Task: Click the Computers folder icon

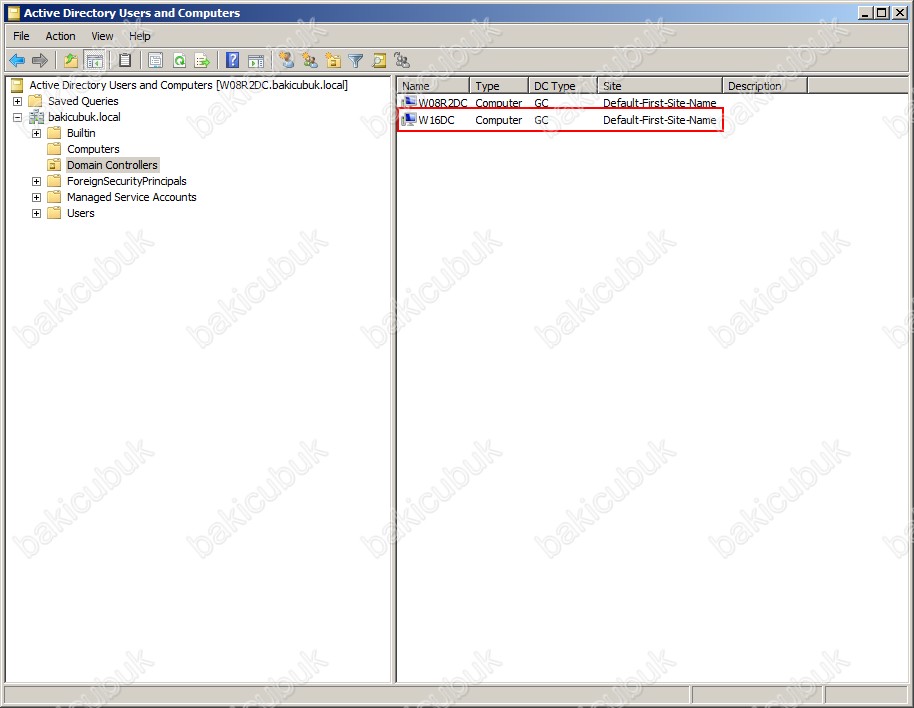Action: point(54,149)
